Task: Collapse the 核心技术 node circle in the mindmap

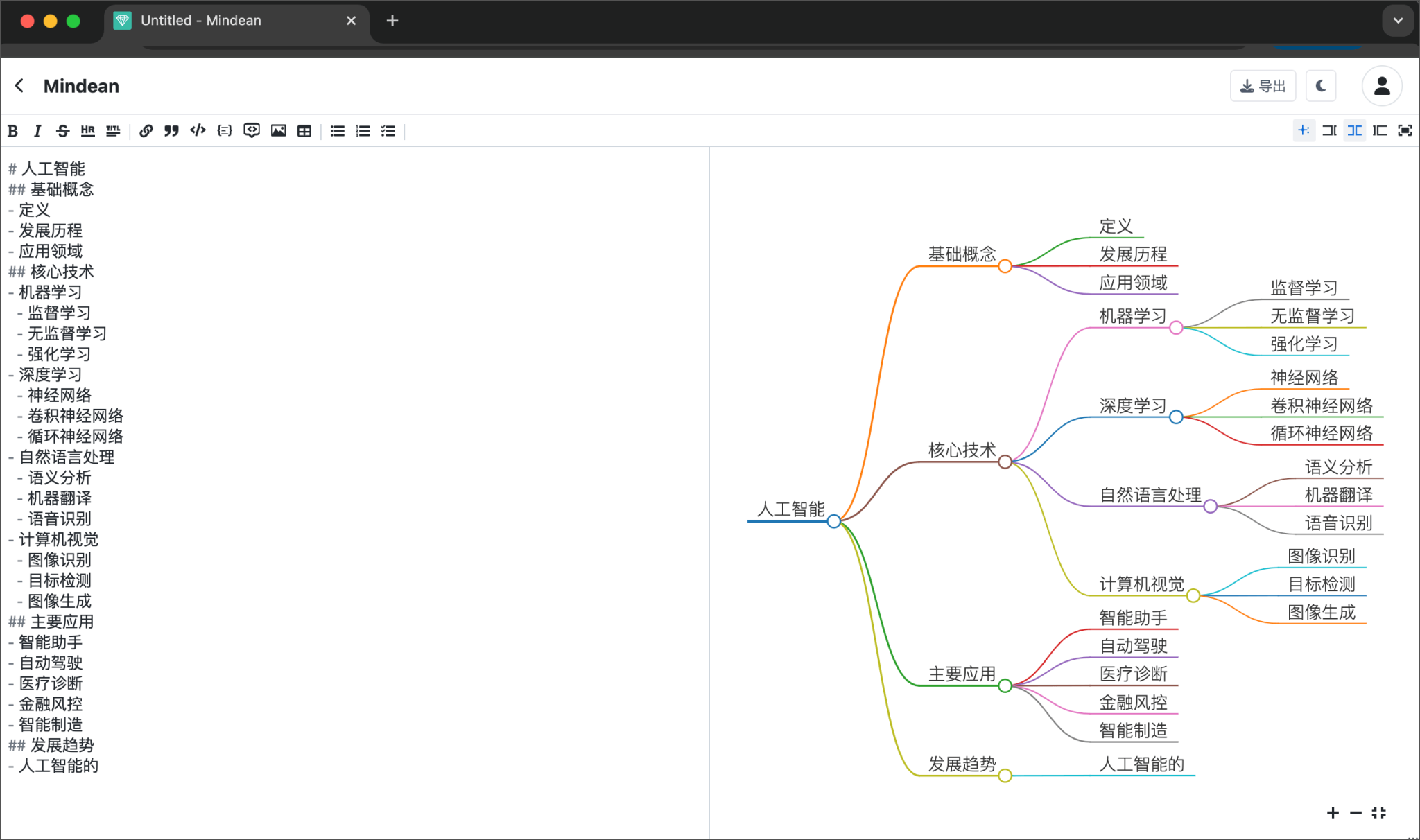Action: coord(1005,462)
